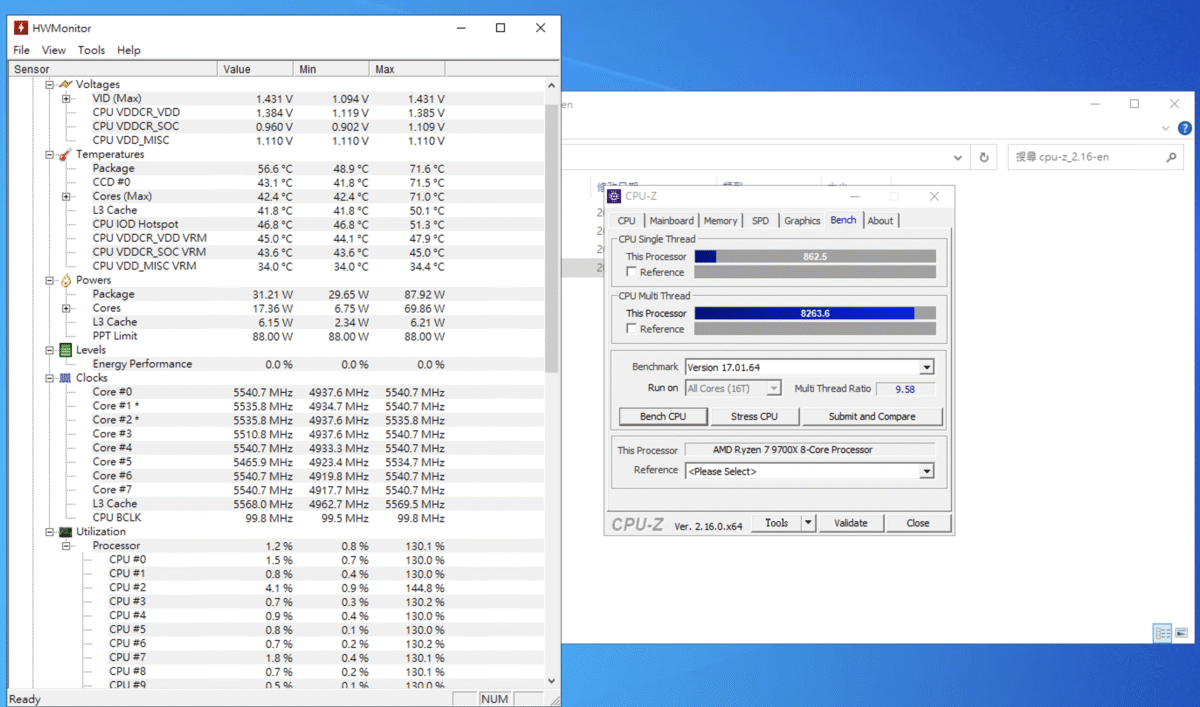Switch to the Mainboard tab
This screenshot has height=707, width=1200.
[671, 221]
